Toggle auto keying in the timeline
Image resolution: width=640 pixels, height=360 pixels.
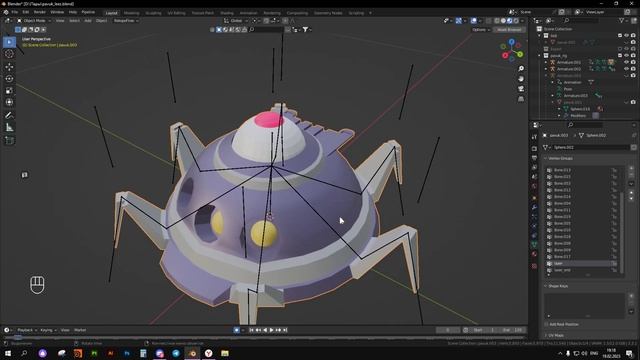click(236, 330)
